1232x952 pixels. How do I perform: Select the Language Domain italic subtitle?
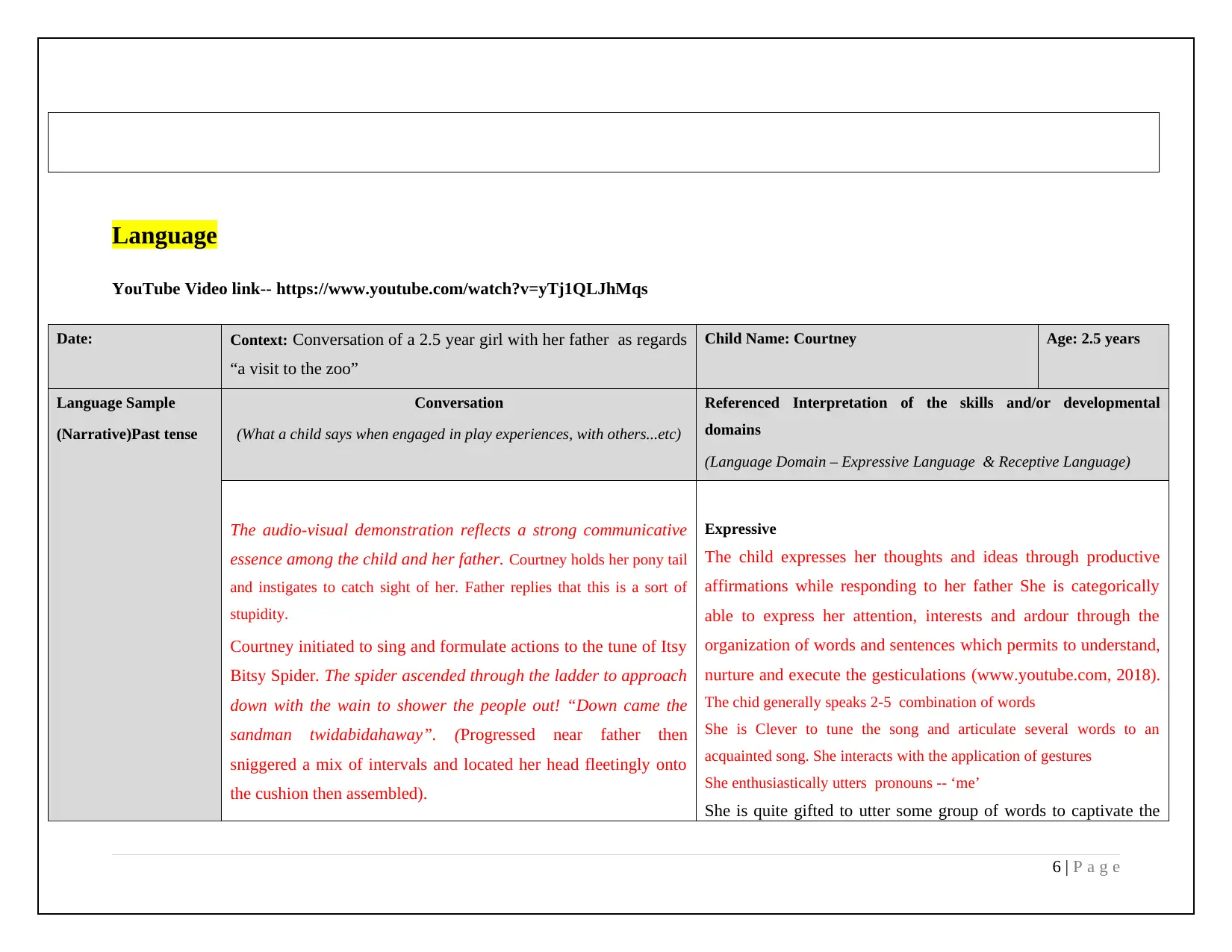tap(917, 461)
